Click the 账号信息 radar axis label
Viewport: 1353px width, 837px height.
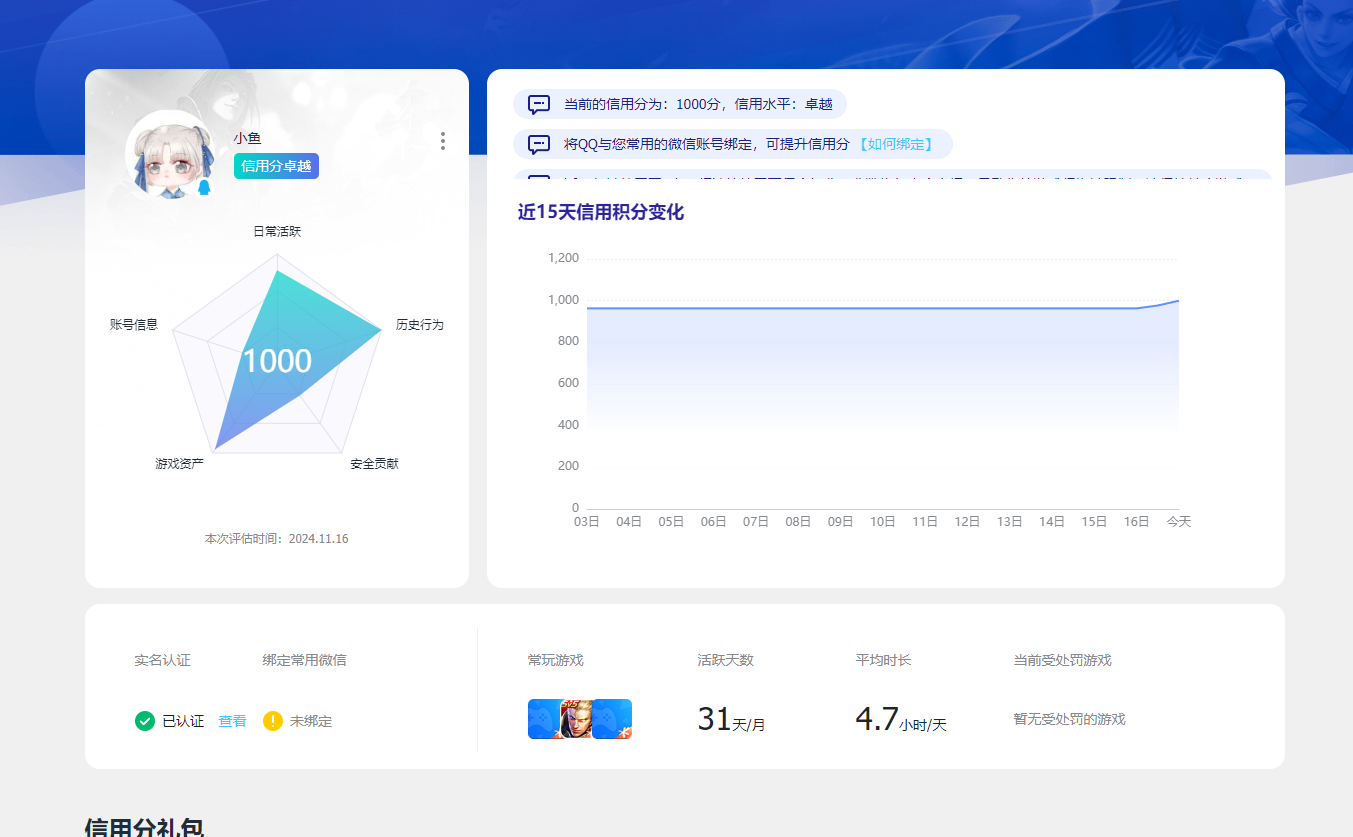coord(134,325)
